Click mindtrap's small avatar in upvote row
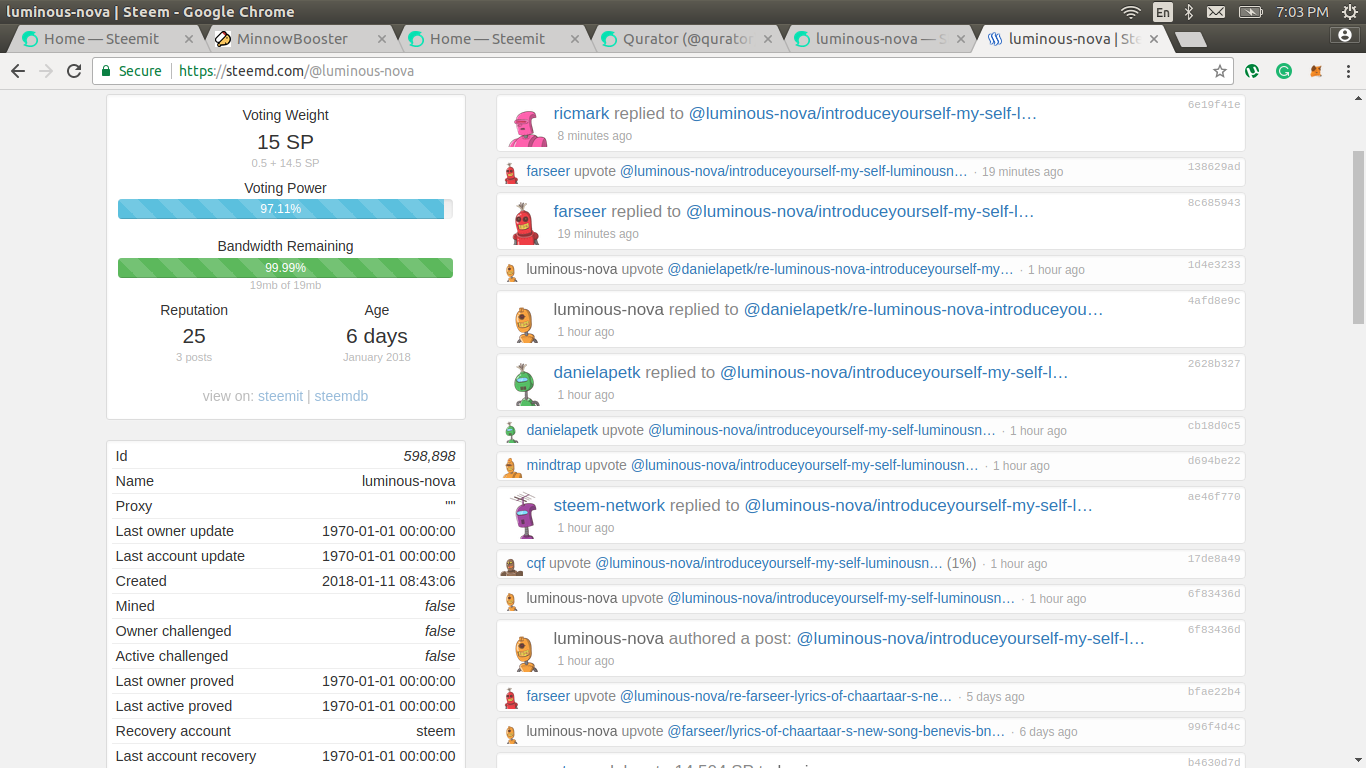This screenshot has height=768, width=1366. [511, 467]
